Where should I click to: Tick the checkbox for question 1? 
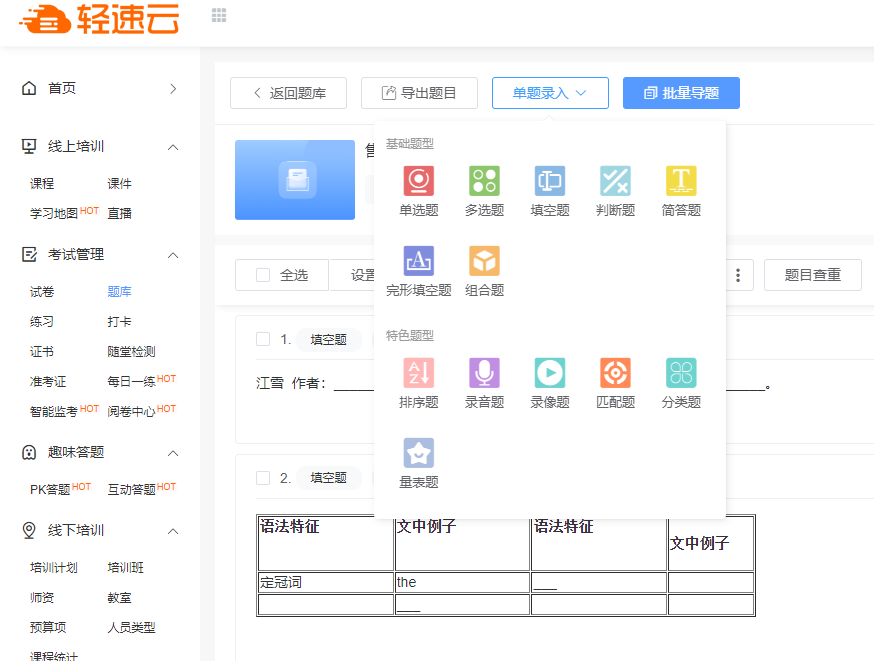[263, 339]
